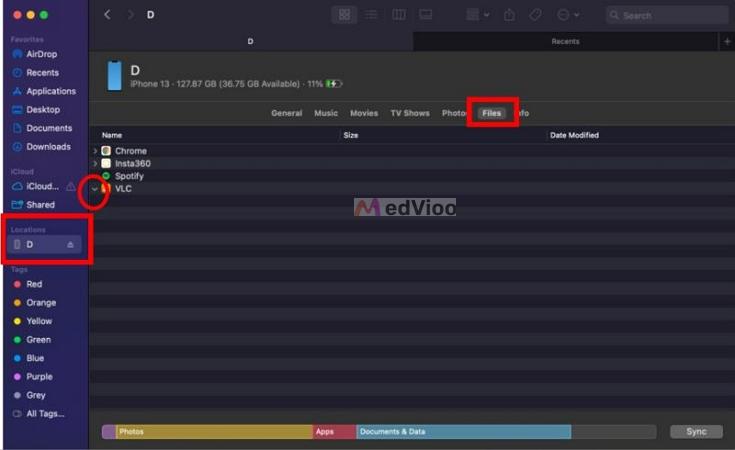The height and width of the screenshot is (450, 735).
Task: Click Documents & Data storage segment
Action: (464, 432)
